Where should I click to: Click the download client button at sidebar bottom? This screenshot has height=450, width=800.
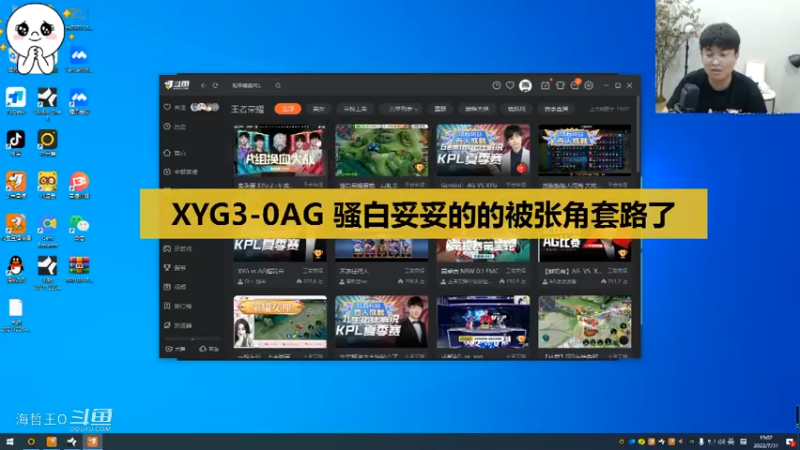click(x=209, y=349)
